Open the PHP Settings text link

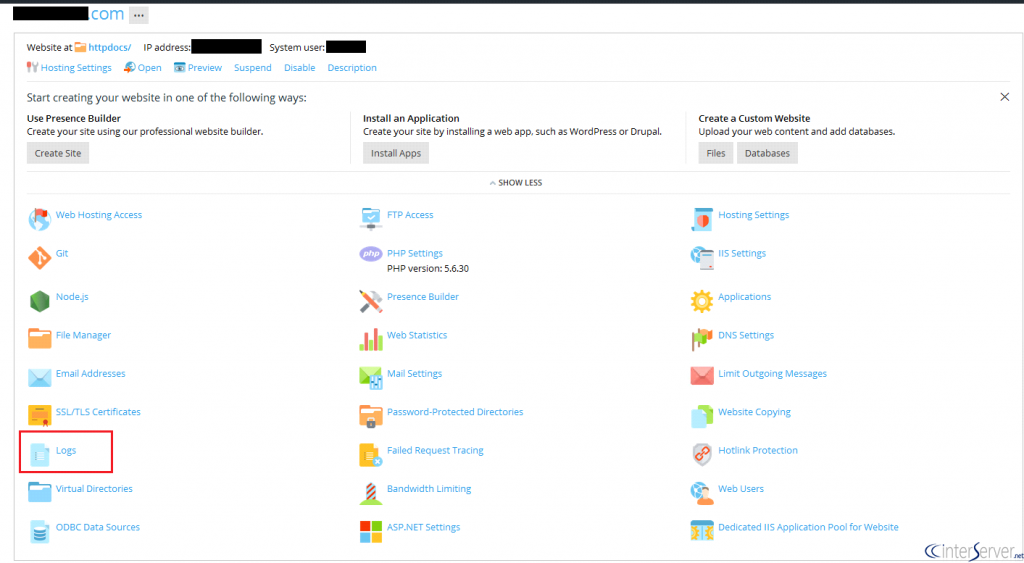(415, 253)
